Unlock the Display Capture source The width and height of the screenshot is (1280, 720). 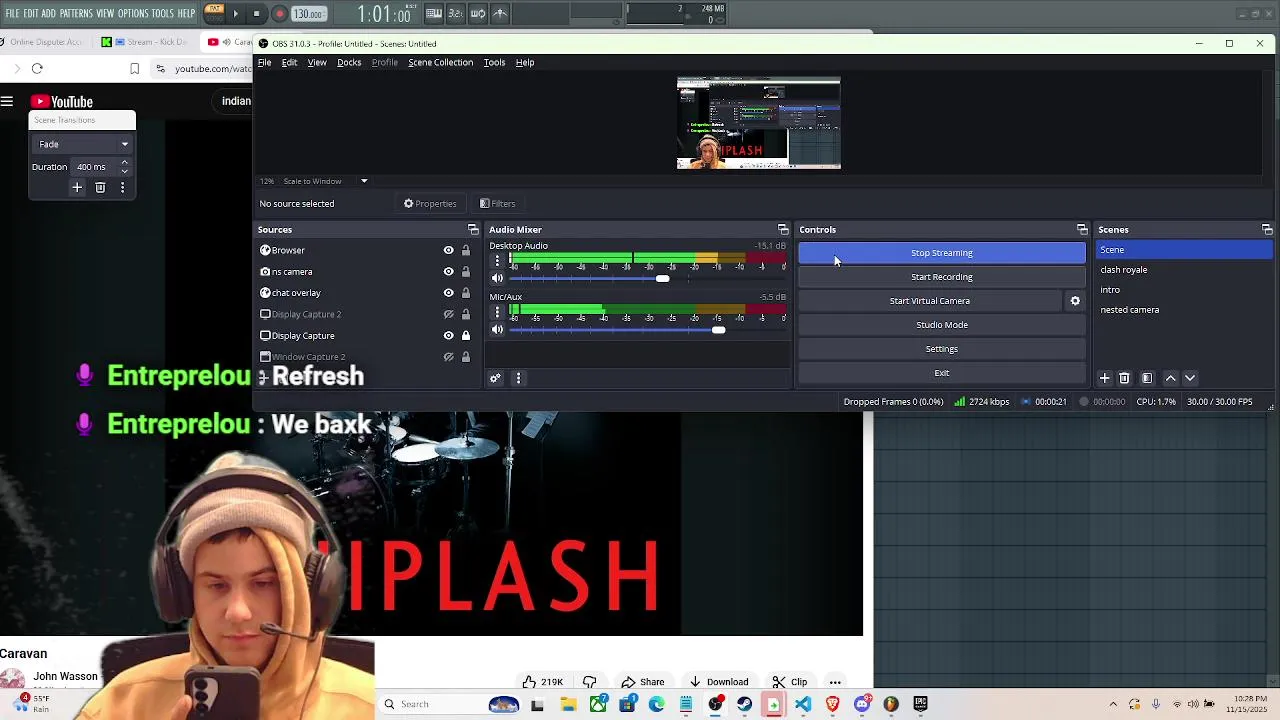pyautogui.click(x=465, y=335)
